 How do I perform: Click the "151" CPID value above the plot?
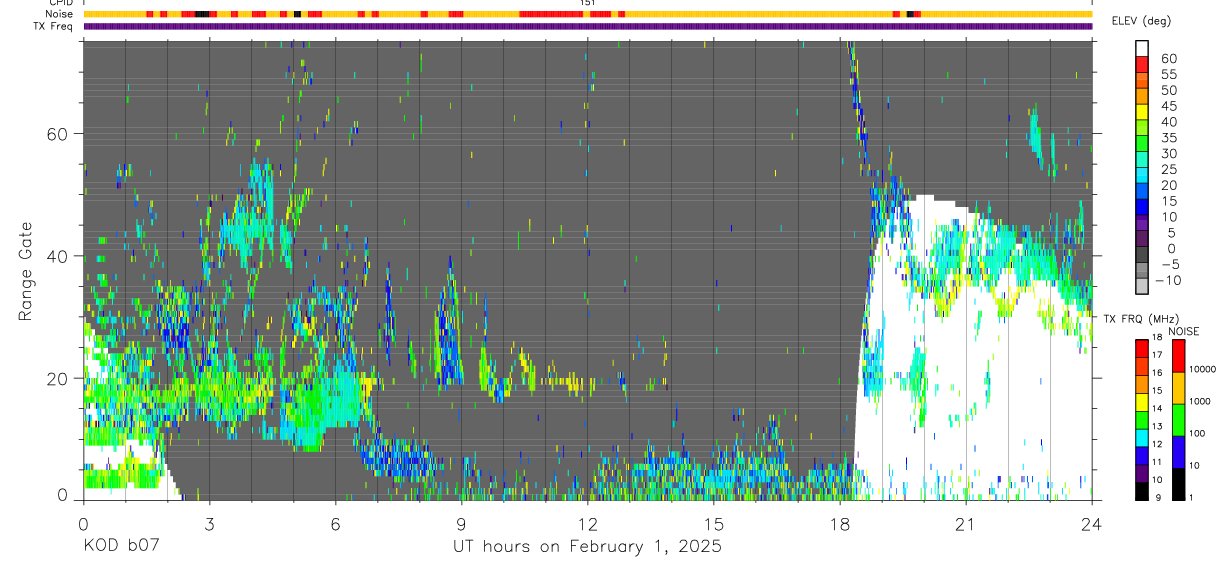587,3
